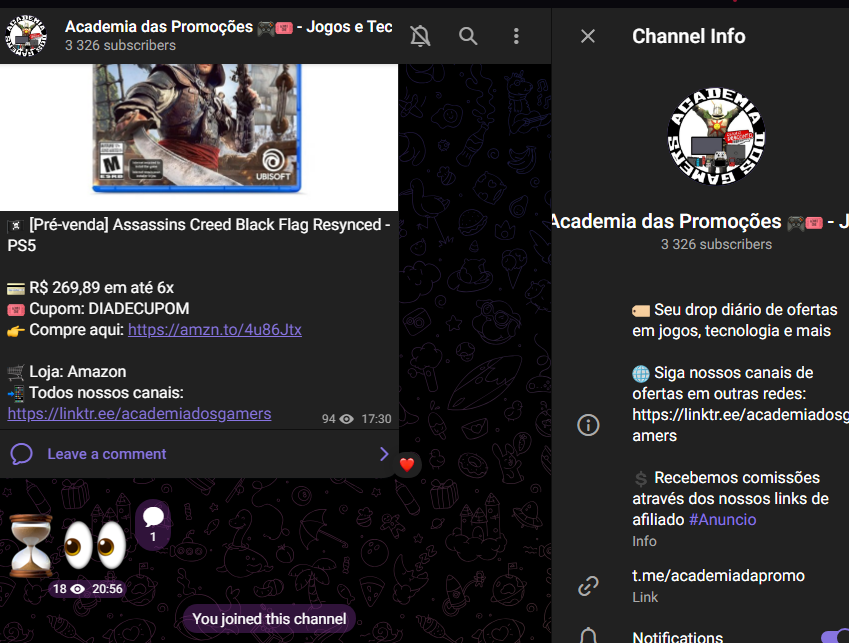
Task: Click the hourglass emoji sticker
Action: coord(31,545)
